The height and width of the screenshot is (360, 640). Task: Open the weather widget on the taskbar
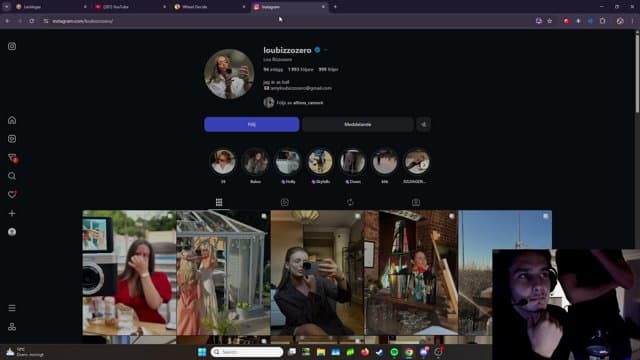coord(24,352)
